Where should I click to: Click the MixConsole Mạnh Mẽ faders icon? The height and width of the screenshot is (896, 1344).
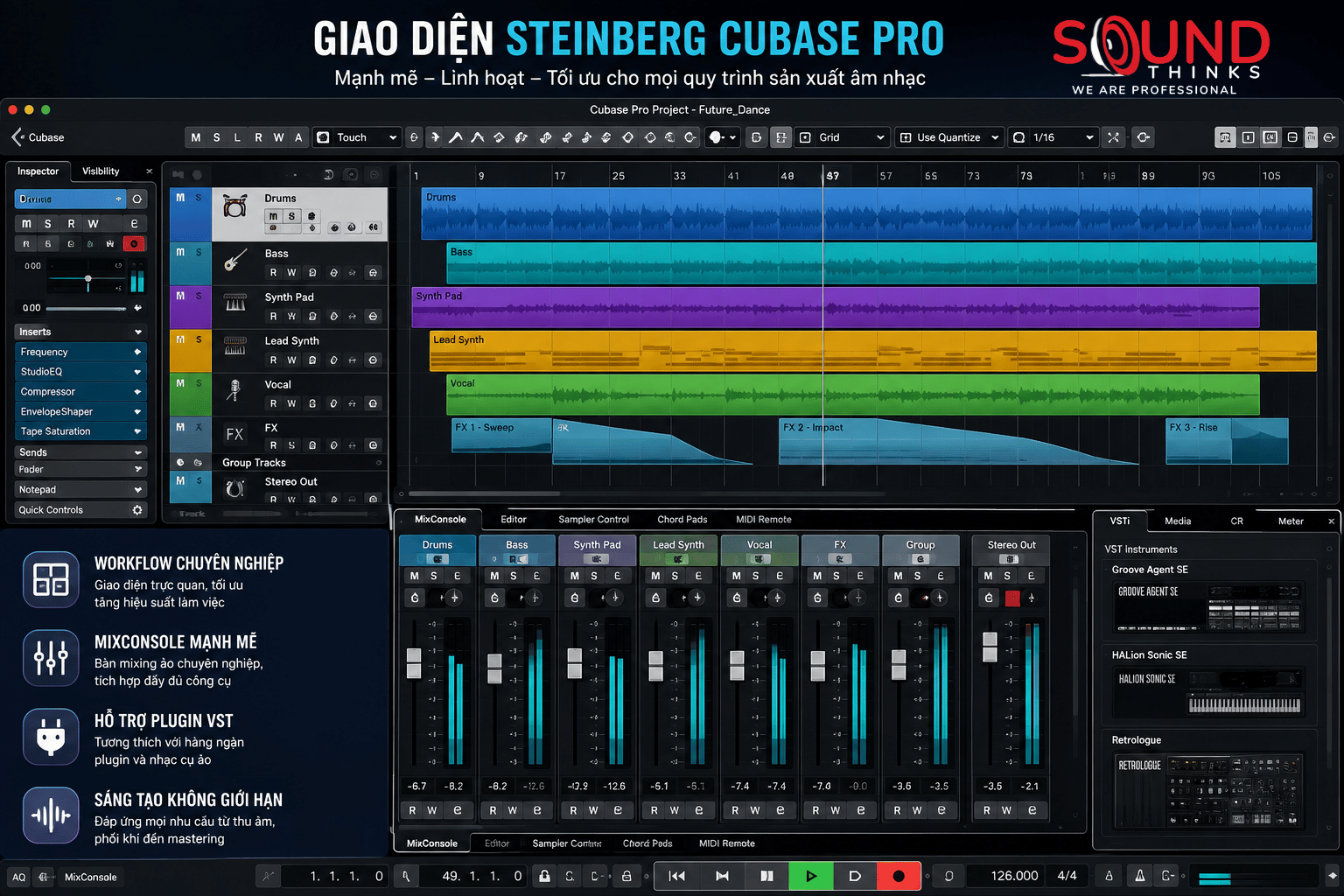pos(51,658)
